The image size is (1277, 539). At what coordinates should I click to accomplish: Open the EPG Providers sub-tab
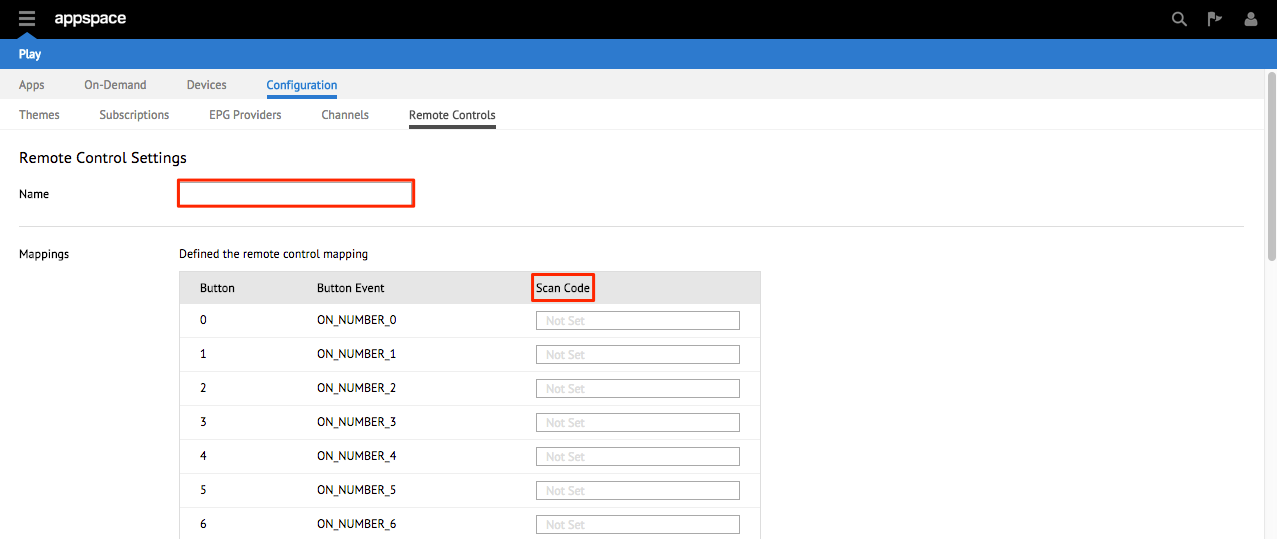click(x=245, y=115)
